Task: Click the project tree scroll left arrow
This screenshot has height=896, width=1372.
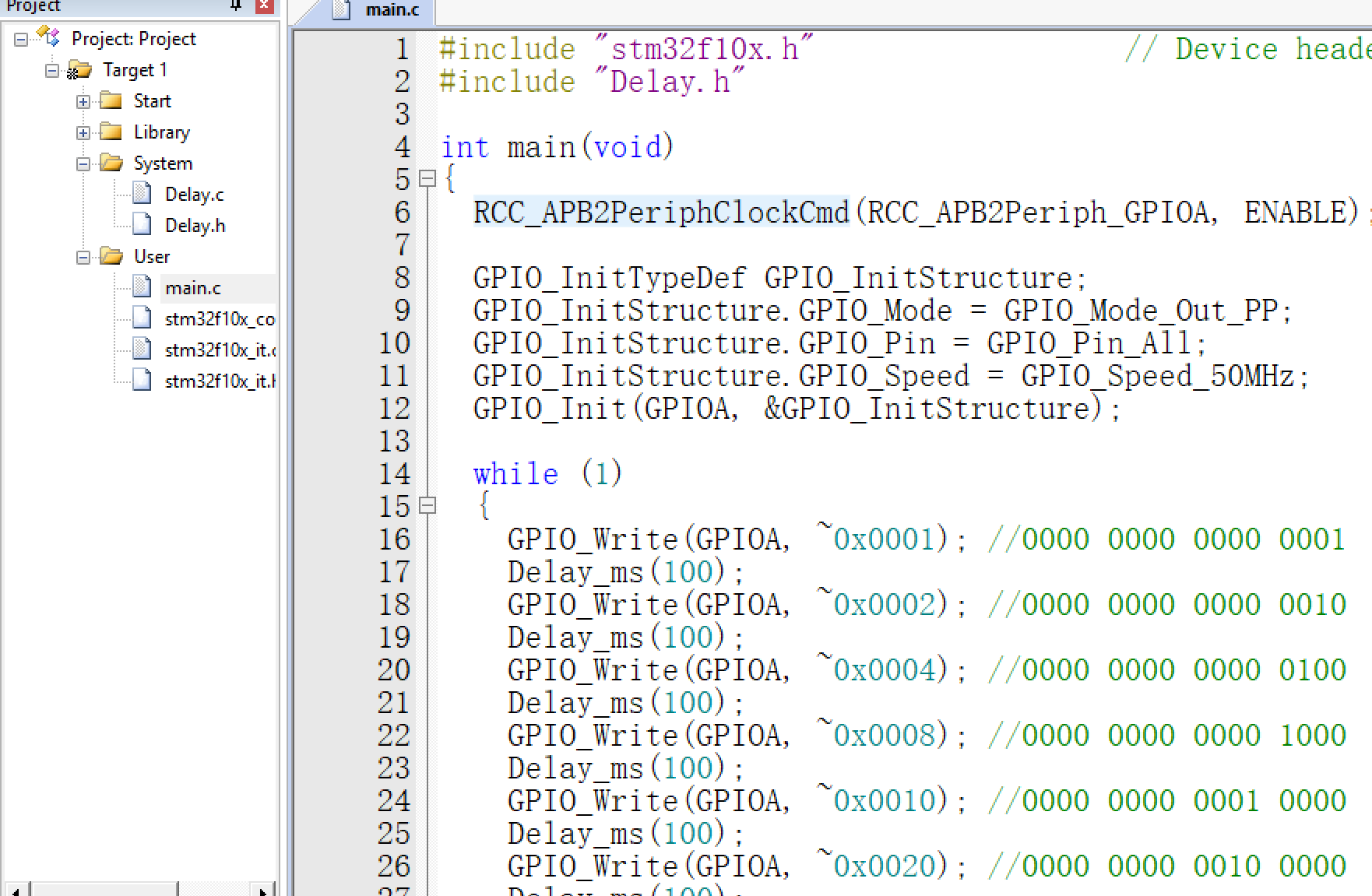Action: pyautogui.click(x=15, y=889)
